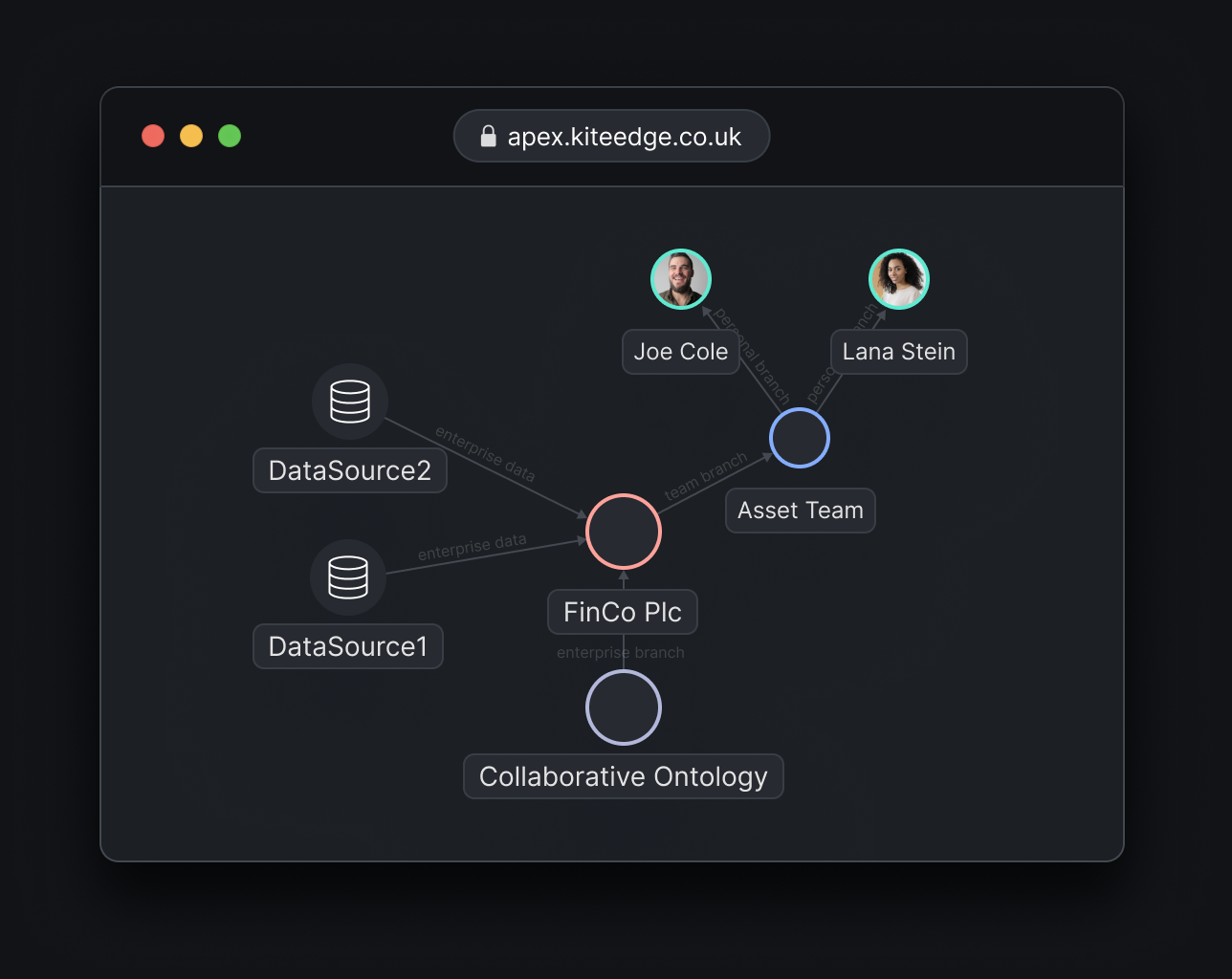The height and width of the screenshot is (979, 1232).
Task: Click the FinCo Plc text label
Action: pos(622,611)
